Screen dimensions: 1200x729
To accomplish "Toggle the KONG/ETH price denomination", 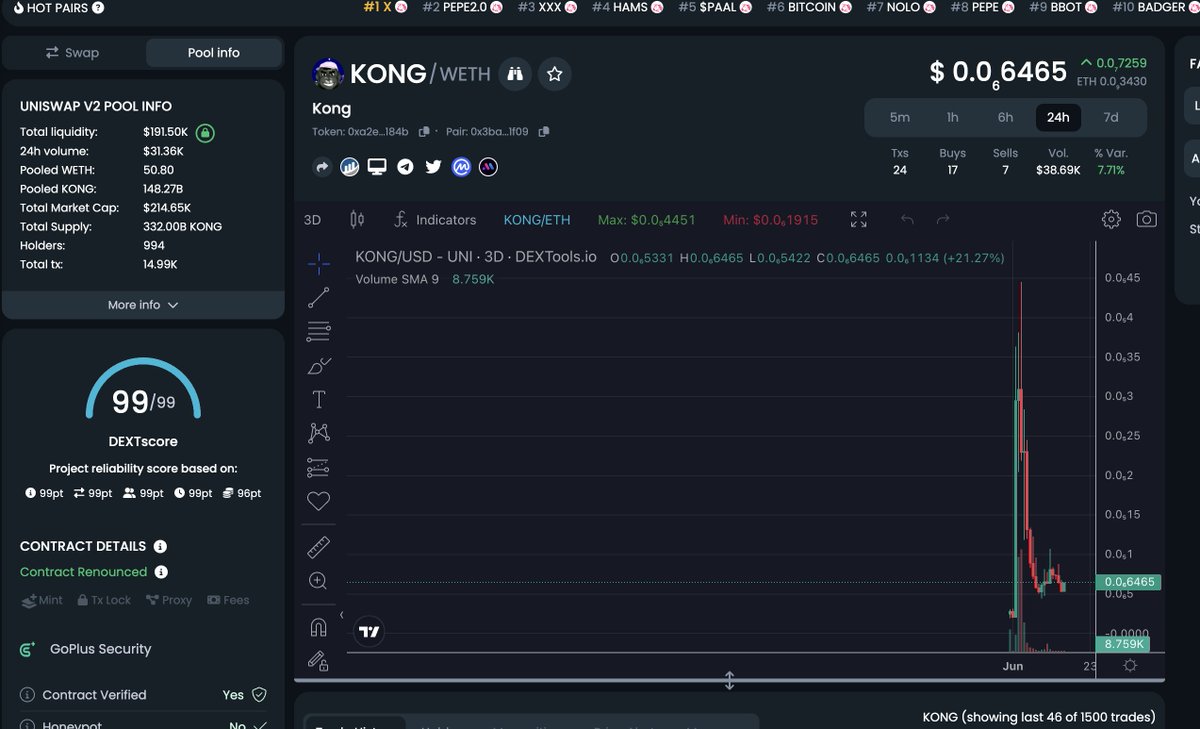I will [x=537, y=220].
